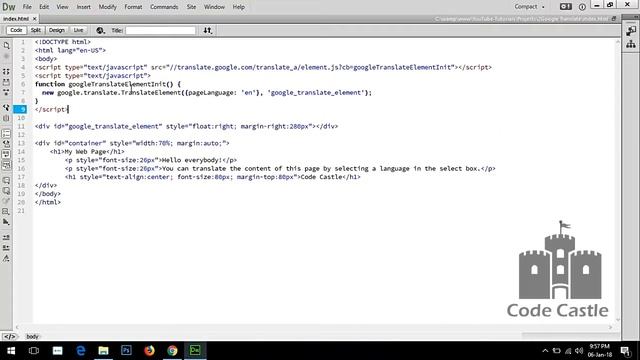Click the Apply Comment icon
Viewport: 640px width, 360px height.
click(6, 180)
